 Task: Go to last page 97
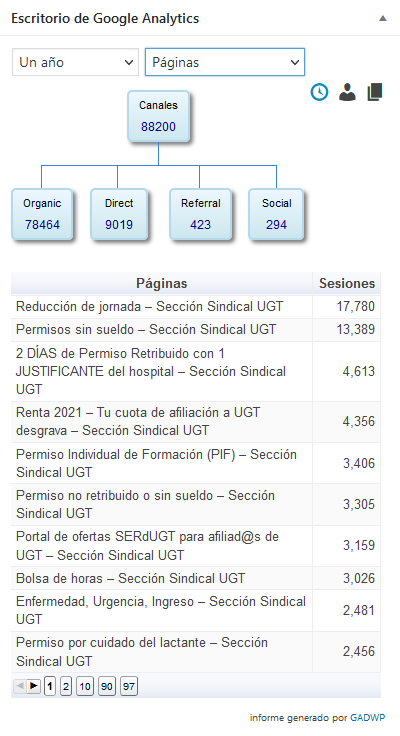click(129, 687)
